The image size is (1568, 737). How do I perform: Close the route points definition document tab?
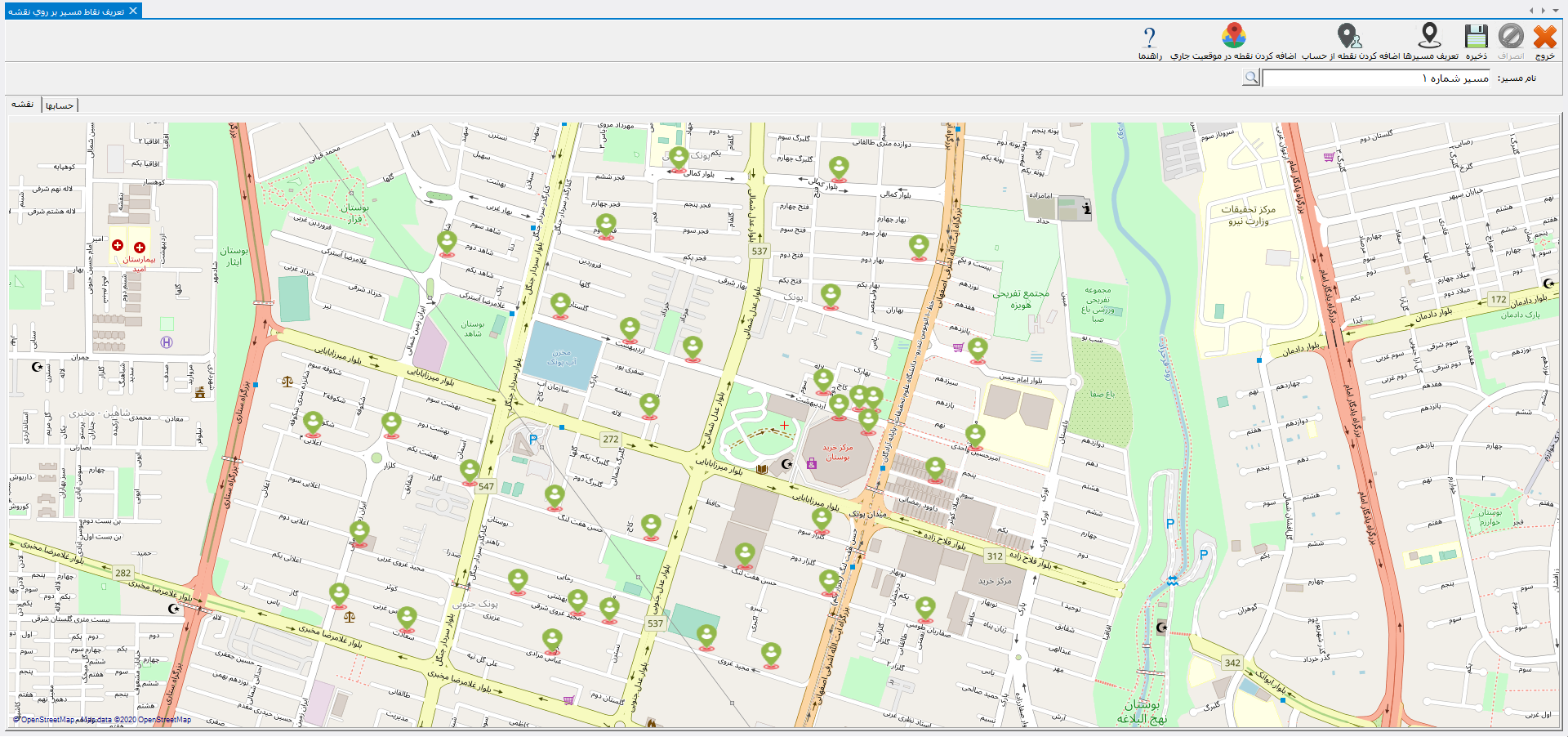(x=133, y=11)
